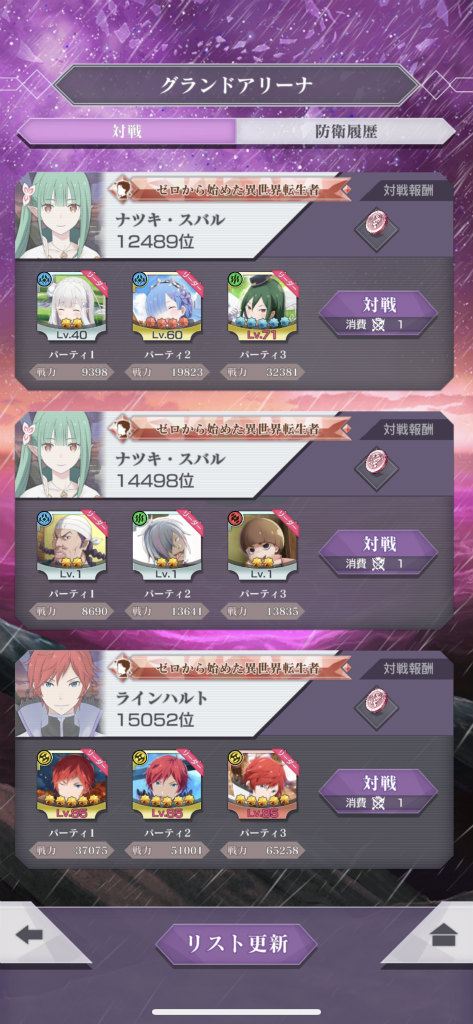Screen dimensions: 473x1024
Task: Switch to the 防衛履歴 tab
Action: point(346,131)
